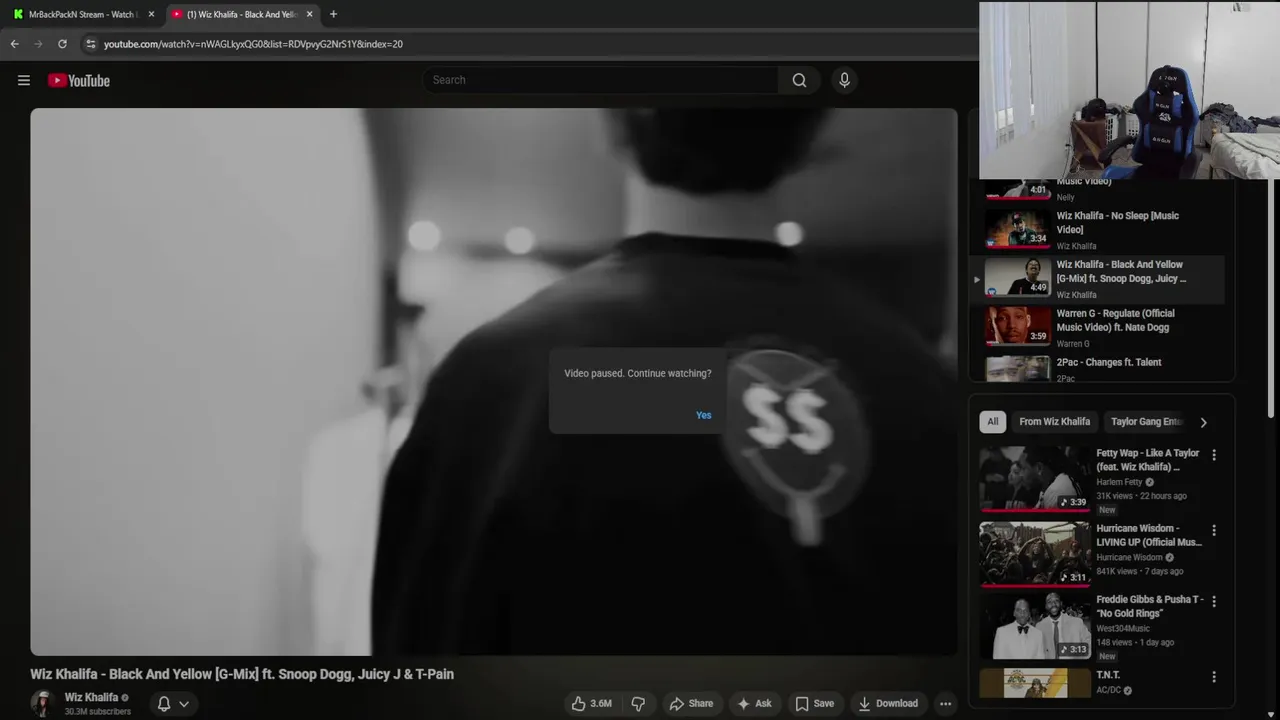
Task: Click the page scrollbar on right edge
Action: click(1272, 300)
